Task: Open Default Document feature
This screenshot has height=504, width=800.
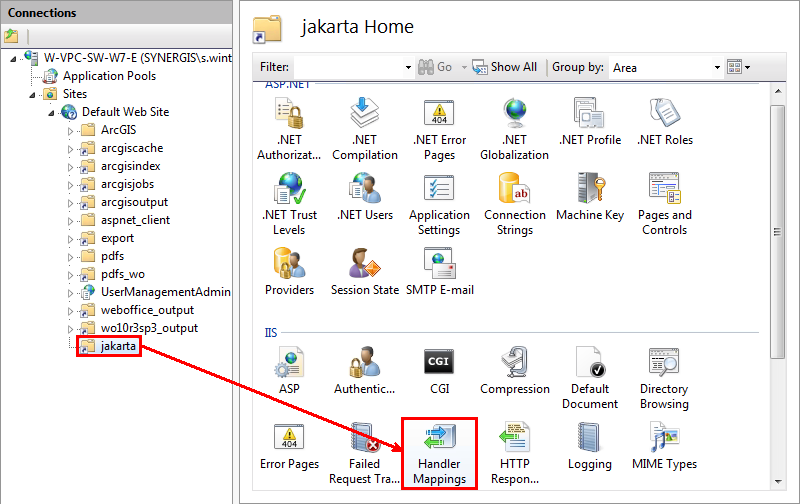Action: pos(590,378)
